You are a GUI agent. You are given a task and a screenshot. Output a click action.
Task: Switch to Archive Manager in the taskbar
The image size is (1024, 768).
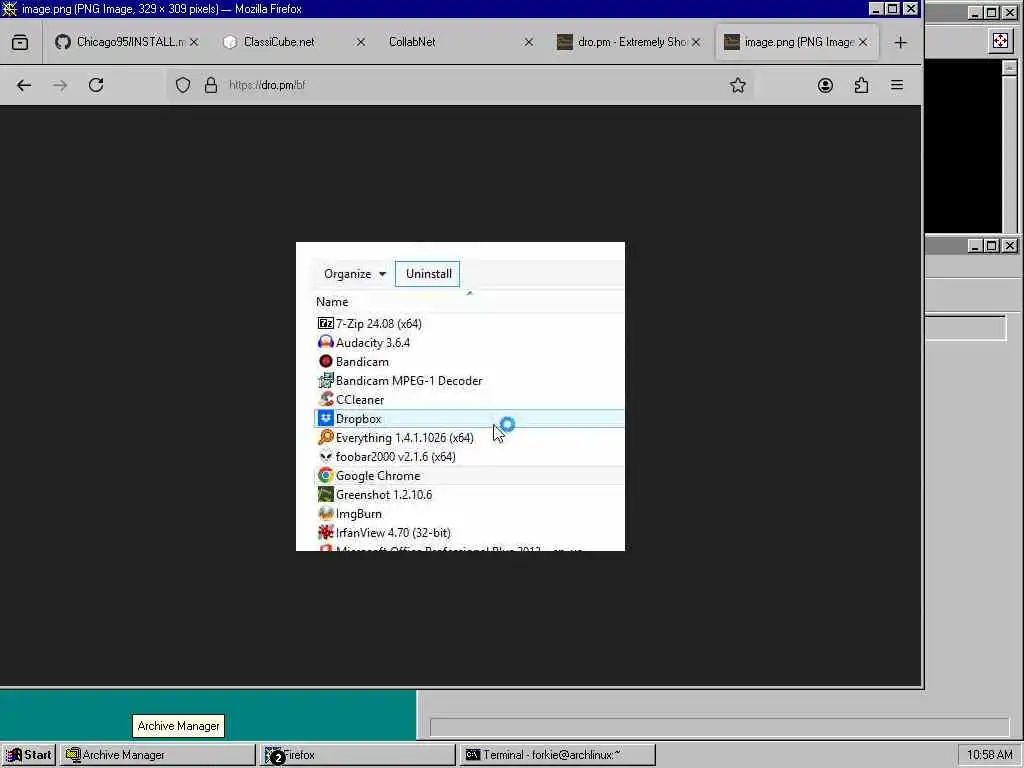[x=157, y=755]
